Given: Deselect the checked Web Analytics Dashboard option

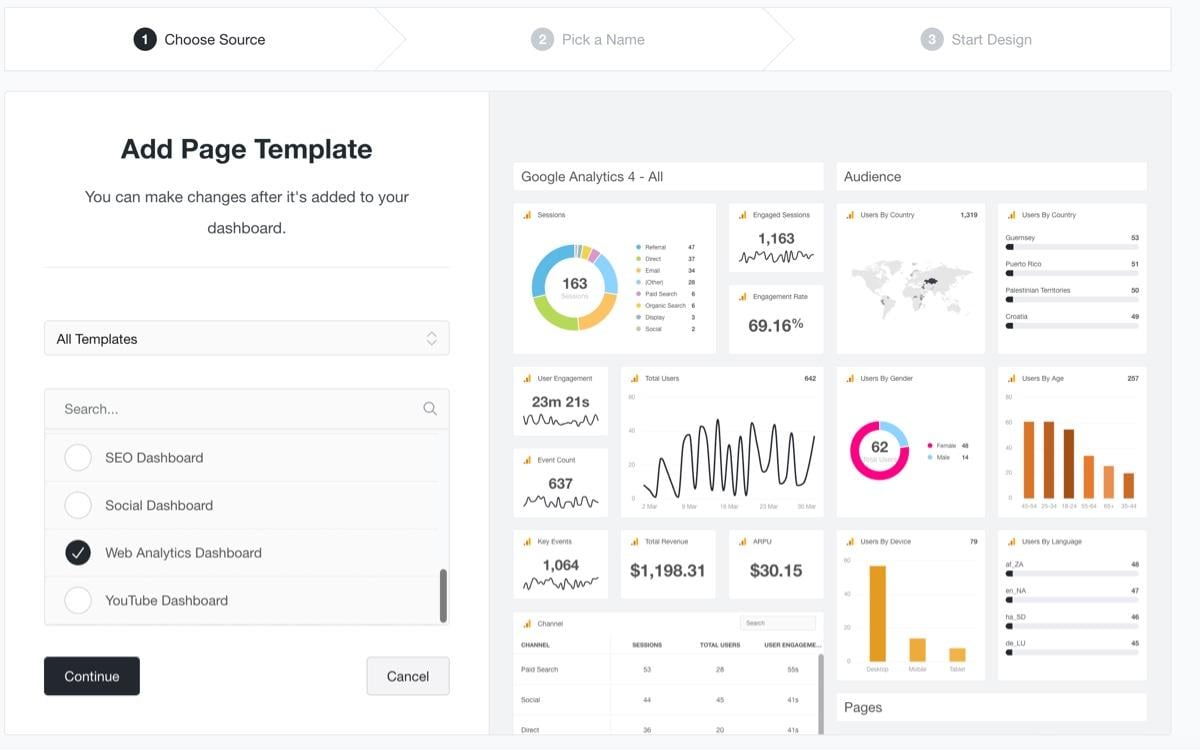Looking at the screenshot, I should 78,553.
